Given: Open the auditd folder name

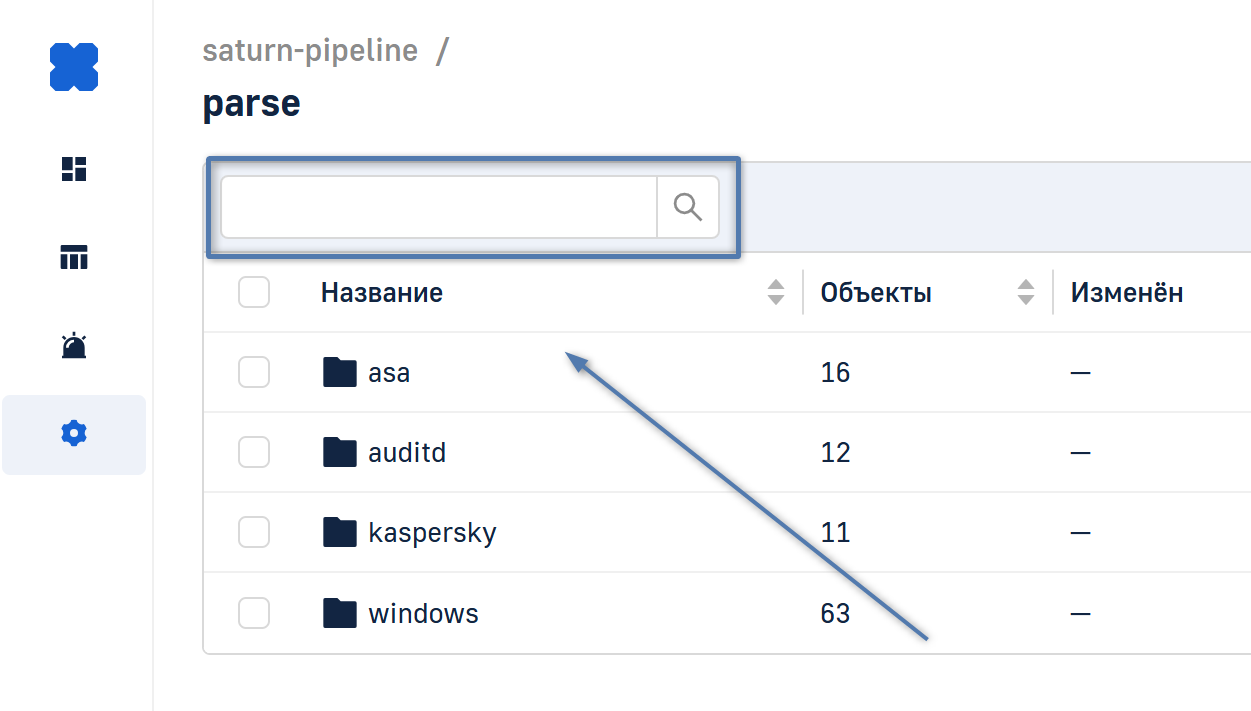Looking at the screenshot, I should click(x=407, y=452).
